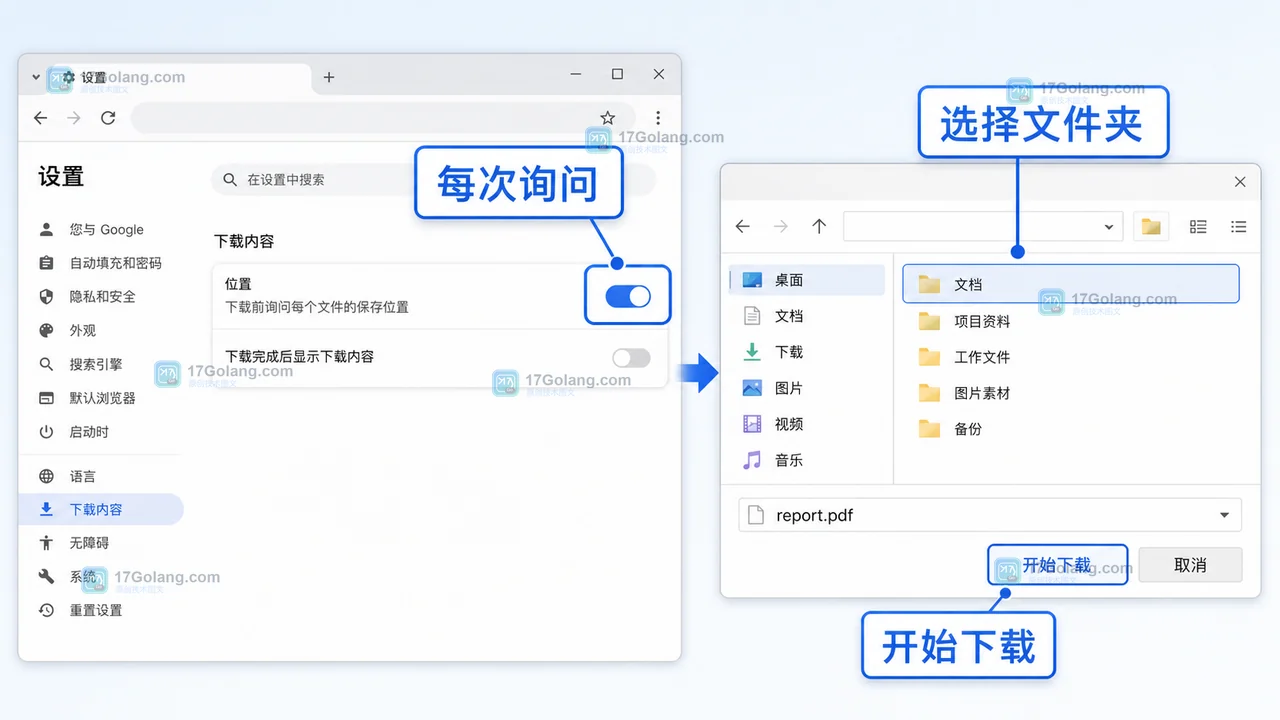Open 启动时 settings section
1280x720 pixels.
pyautogui.click(x=101, y=432)
